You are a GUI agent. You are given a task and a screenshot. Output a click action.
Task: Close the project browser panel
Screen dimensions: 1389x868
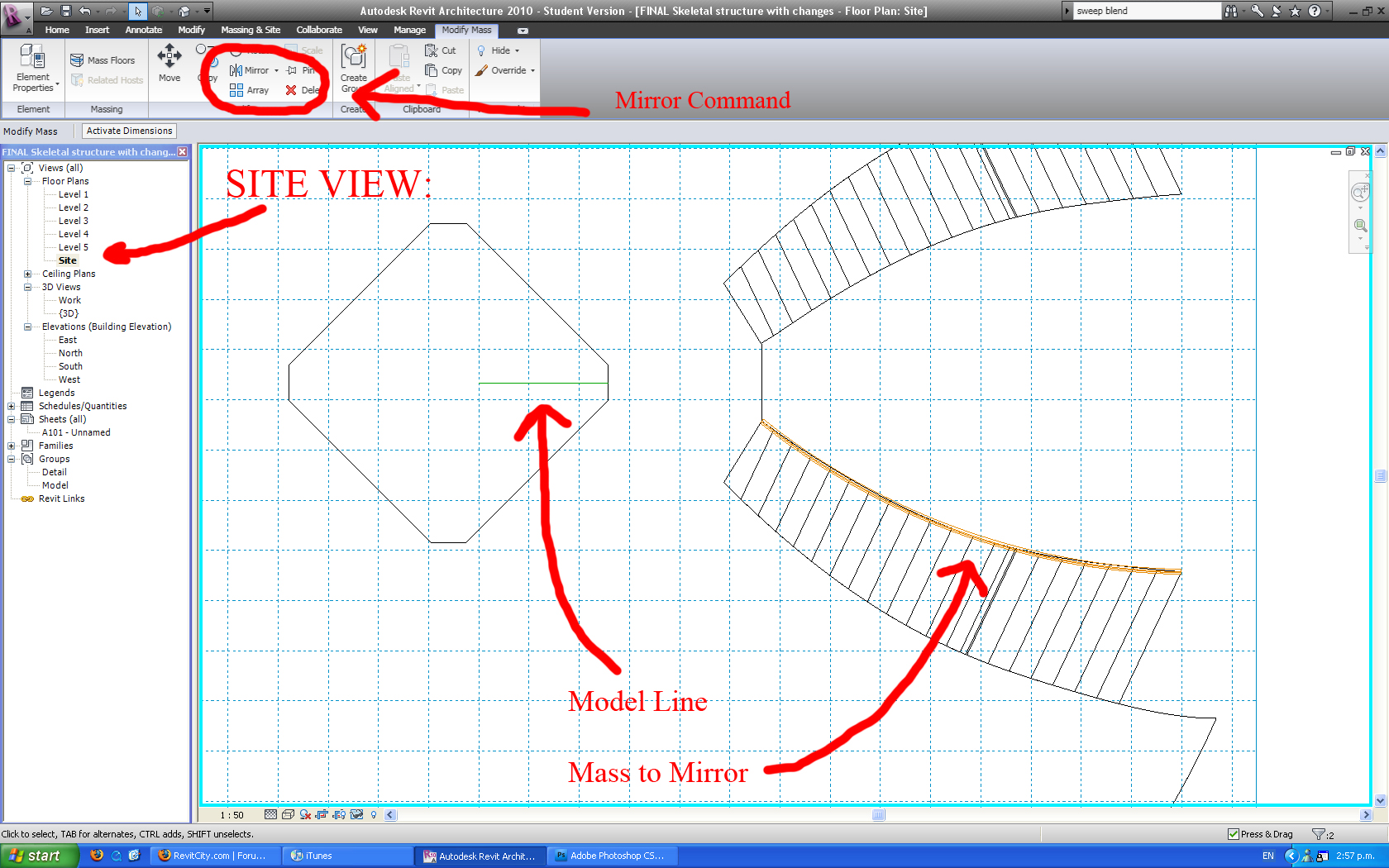point(183,152)
